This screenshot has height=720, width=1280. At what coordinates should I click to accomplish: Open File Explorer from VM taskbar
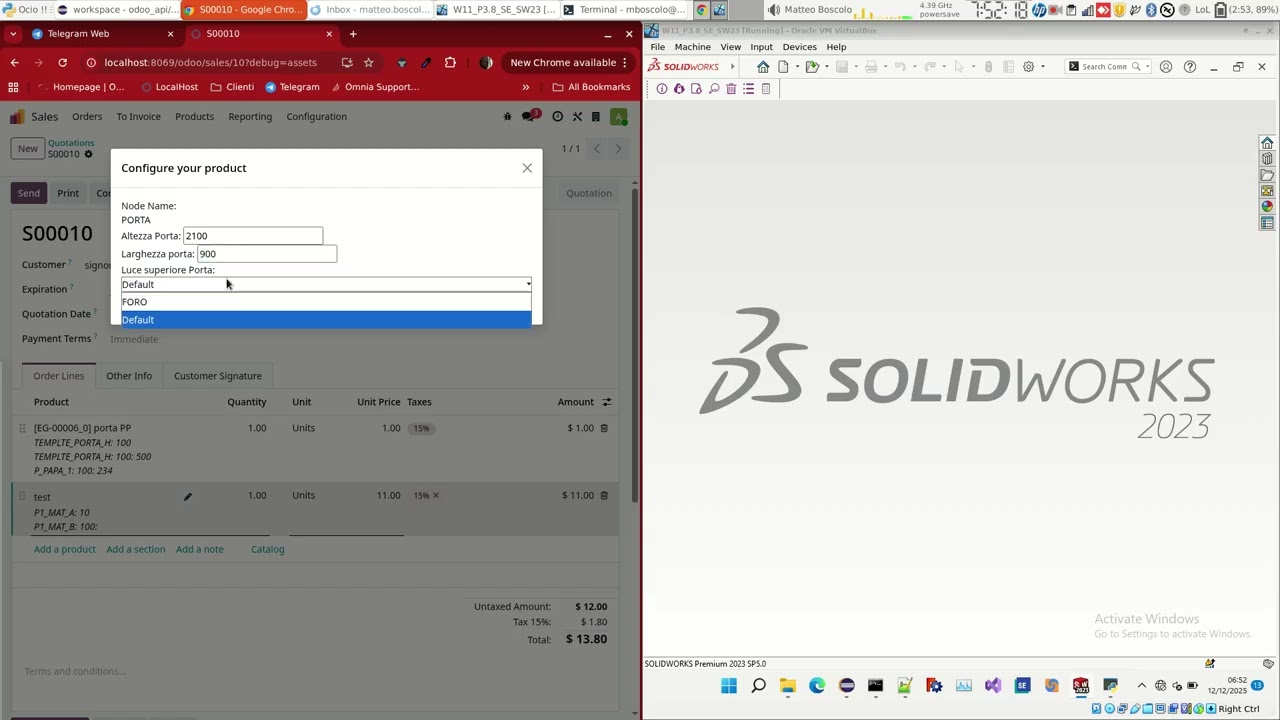[x=788, y=686]
